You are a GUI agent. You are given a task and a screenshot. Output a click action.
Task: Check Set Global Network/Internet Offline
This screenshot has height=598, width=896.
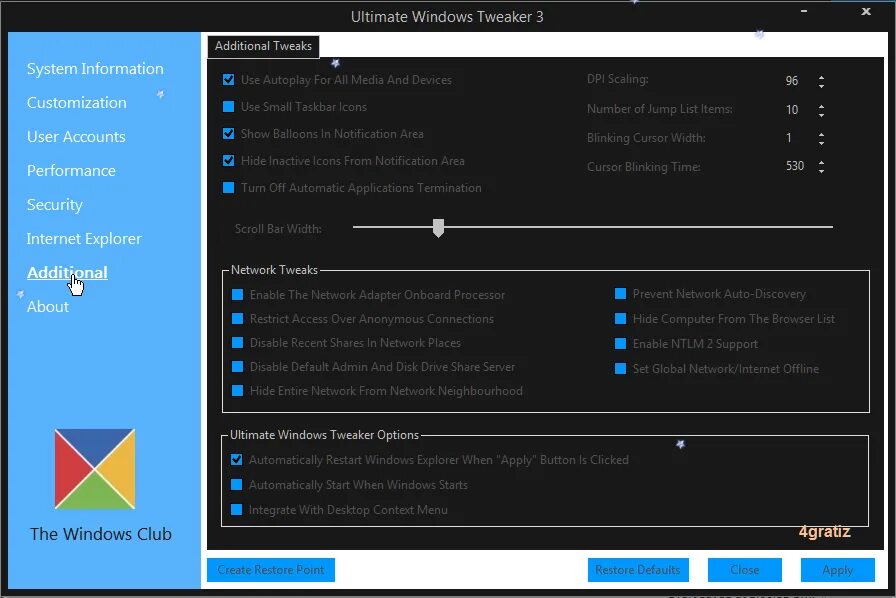(x=620, y=369)
